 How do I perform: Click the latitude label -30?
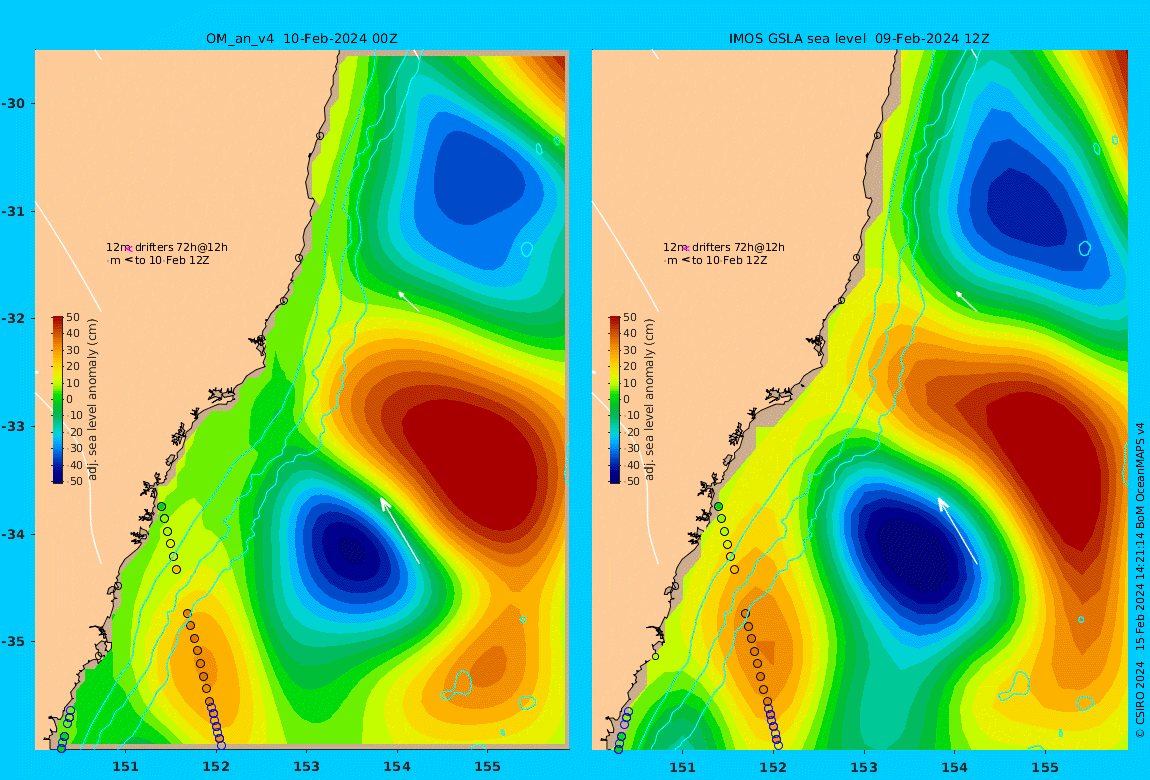pos(12,103)
